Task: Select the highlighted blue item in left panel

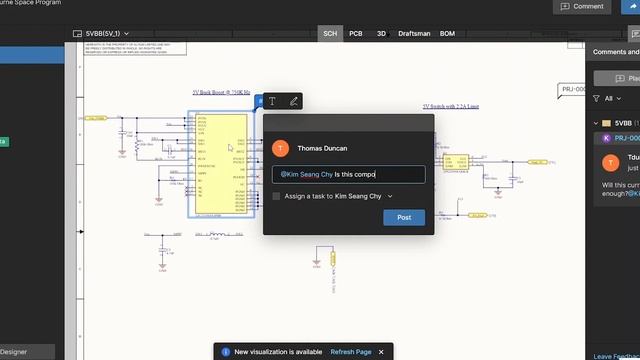Action: coord(32,55)
